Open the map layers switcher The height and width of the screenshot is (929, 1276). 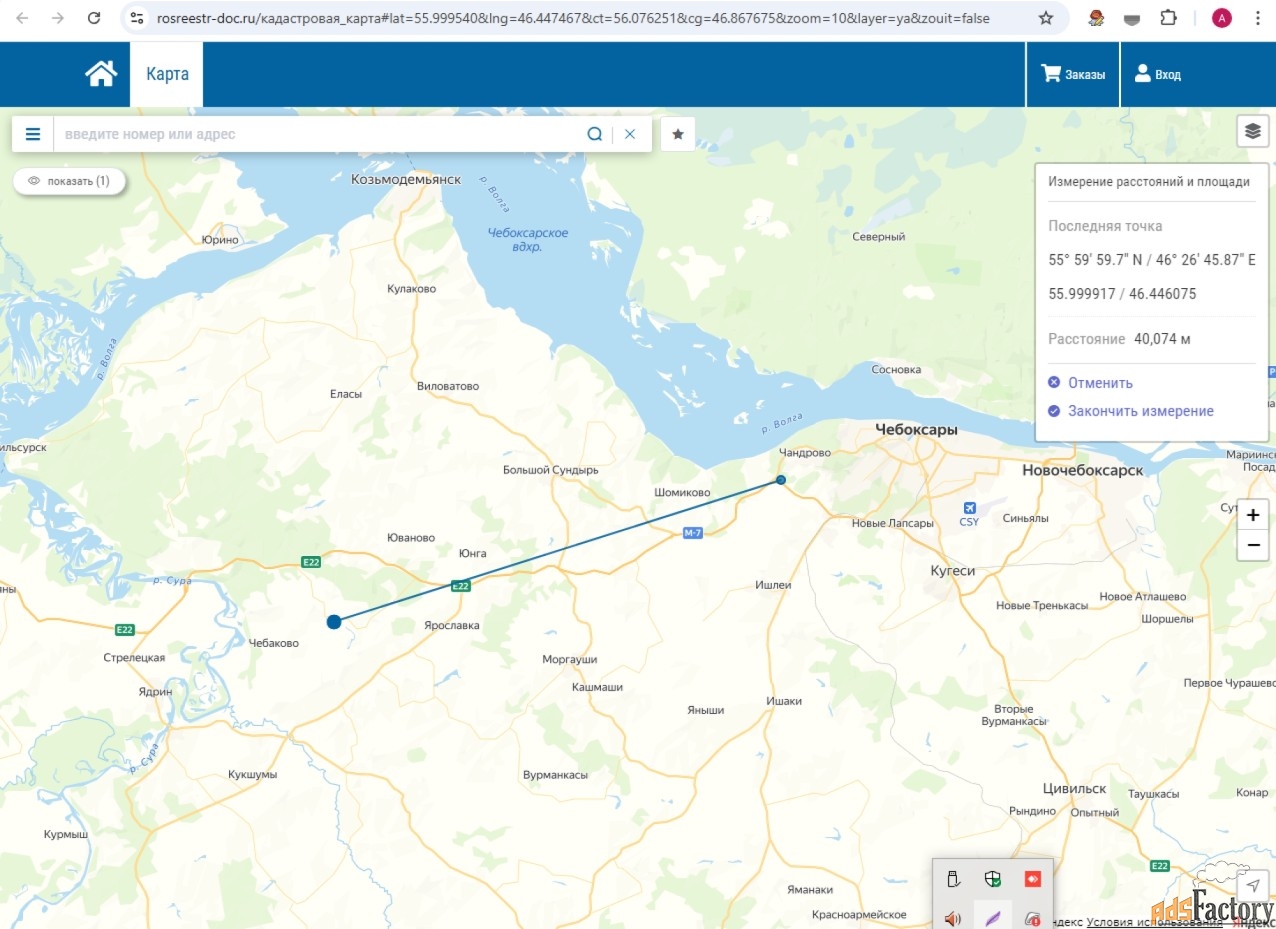coord(1253,131)
